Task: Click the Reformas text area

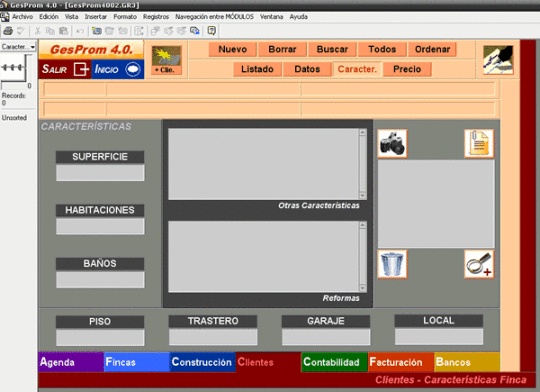Action: click(x=263, y=257)
